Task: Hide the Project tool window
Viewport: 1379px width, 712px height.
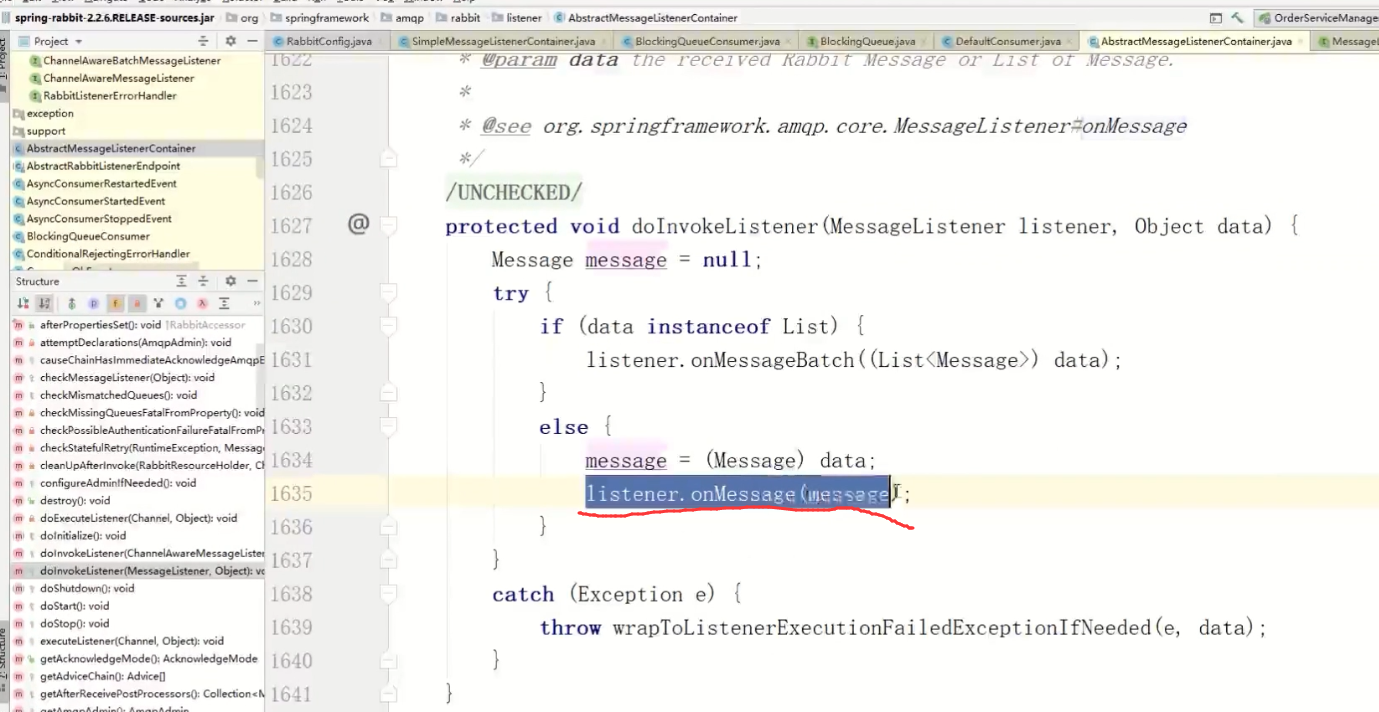Action: 251,41
